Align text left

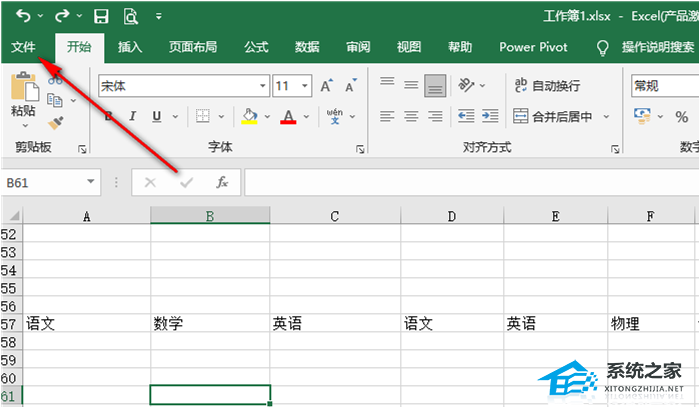pos(387,116)
